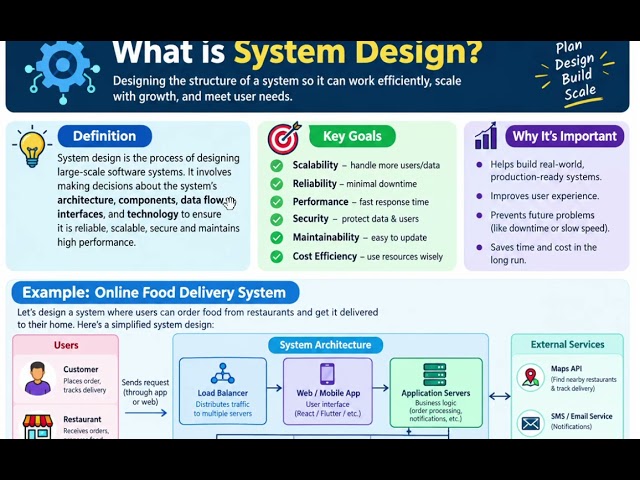Click the 'Reliability' goal text

click(314, 184)
